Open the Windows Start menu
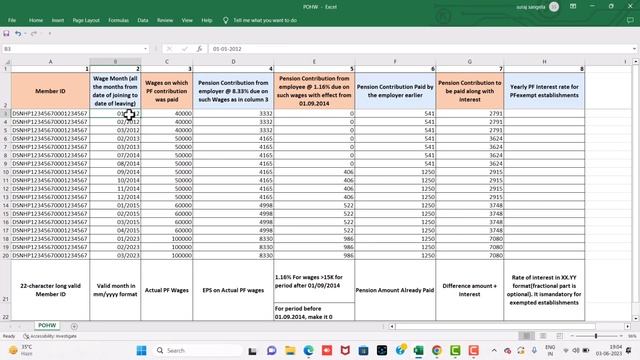Screen dimensions: 640x360 point(142,350)
